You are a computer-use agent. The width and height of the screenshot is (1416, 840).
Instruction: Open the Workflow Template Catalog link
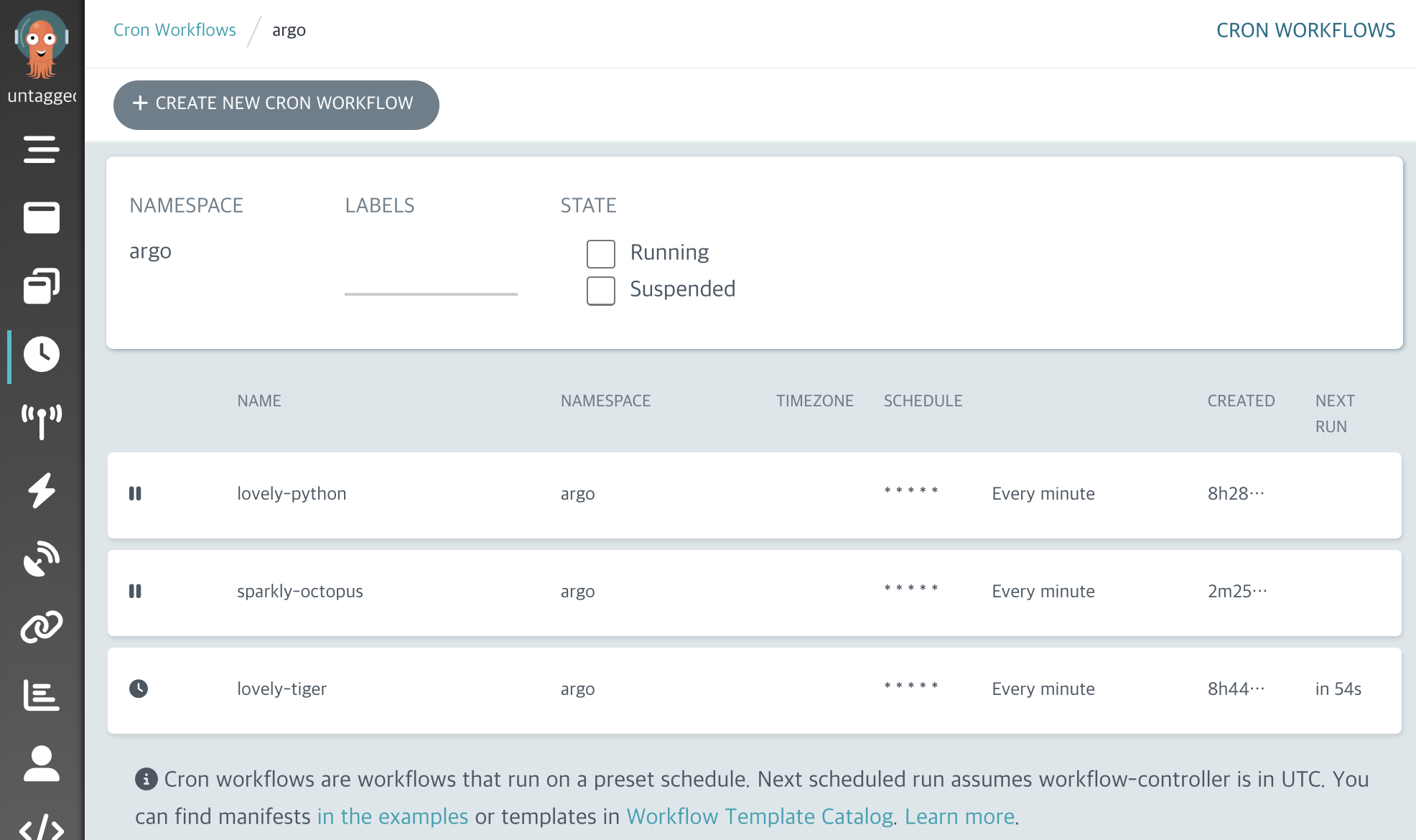(x=761, y=816)
